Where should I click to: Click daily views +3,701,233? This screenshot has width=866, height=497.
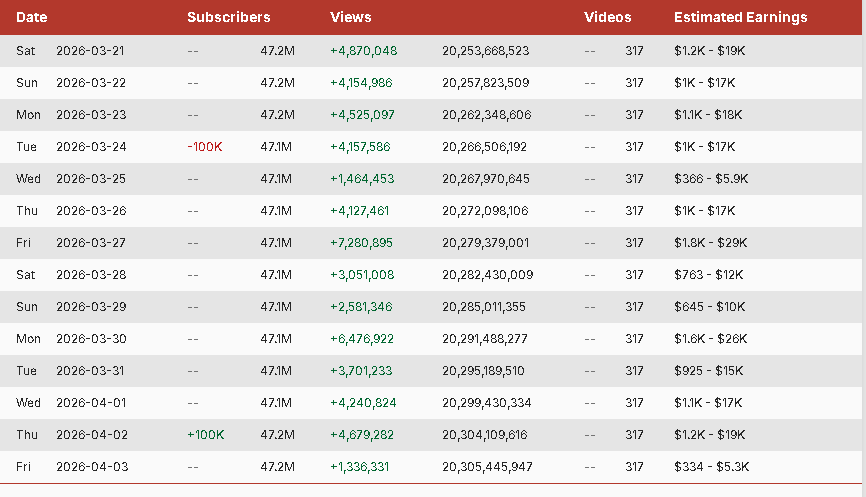[x=361, y=371]
